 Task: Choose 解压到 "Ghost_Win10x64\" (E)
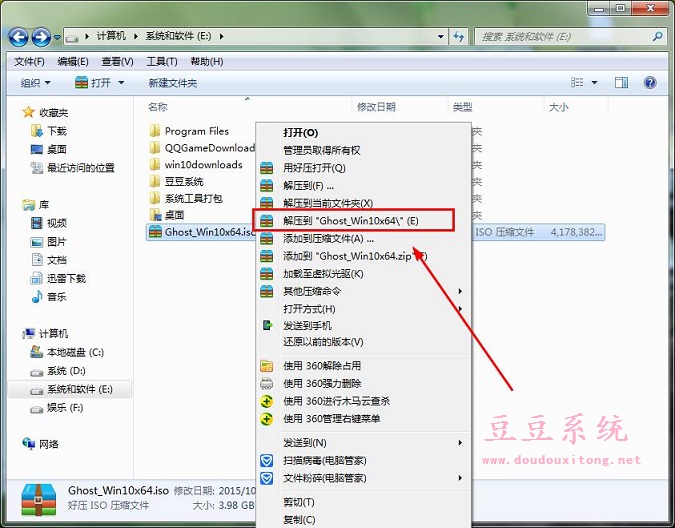pos(351,221)
